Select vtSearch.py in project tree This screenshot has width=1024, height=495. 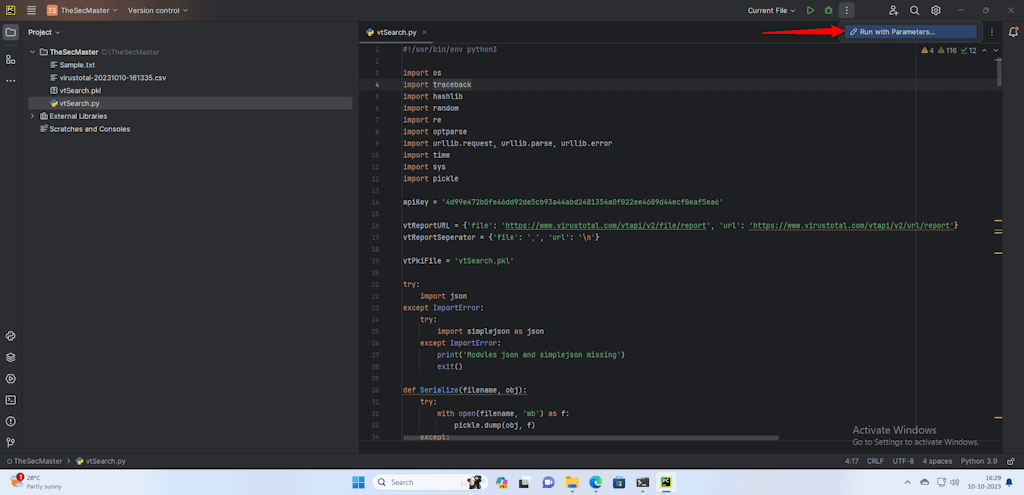pos(190,103)
